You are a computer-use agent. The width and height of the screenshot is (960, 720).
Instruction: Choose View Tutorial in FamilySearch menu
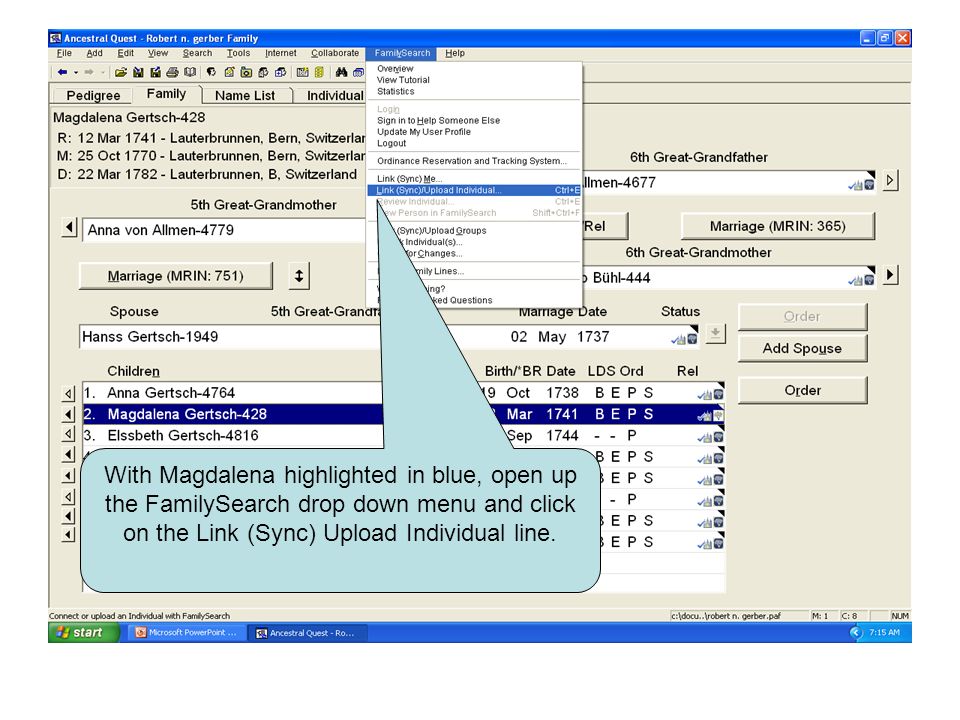click(x=403, y=80)
